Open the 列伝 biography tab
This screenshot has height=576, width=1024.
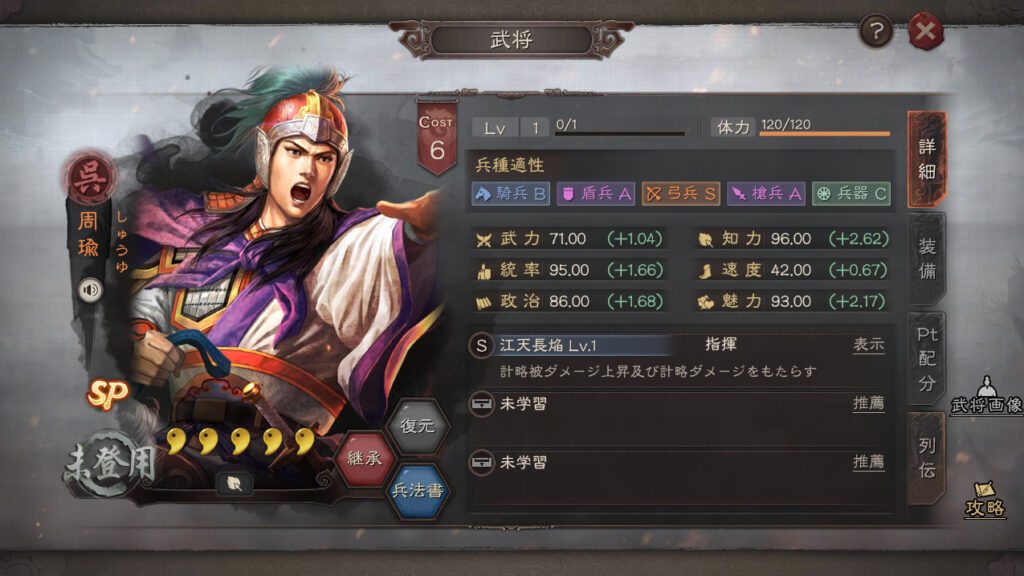pos(927,458)
